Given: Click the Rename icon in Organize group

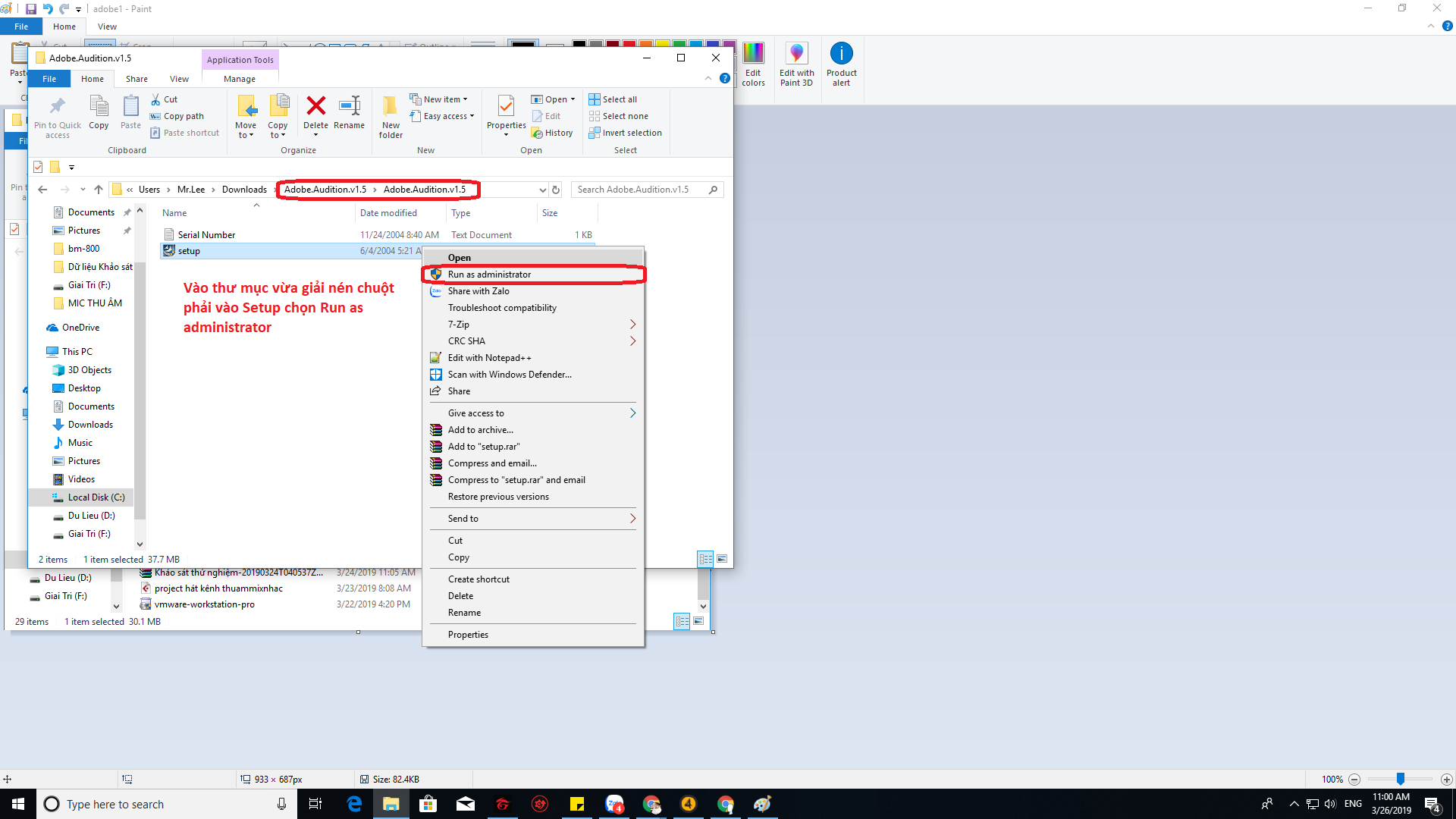Looking at the screenshot, I should coord(349,105).
